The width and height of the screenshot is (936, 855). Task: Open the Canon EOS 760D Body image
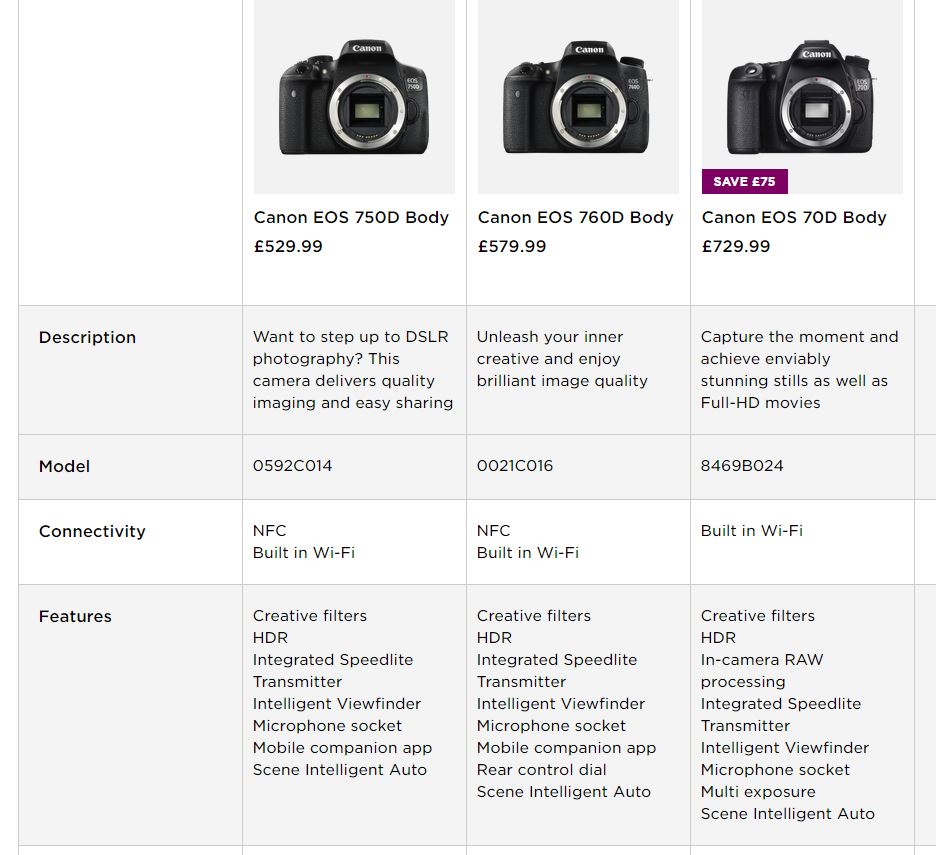pos(578,97)
